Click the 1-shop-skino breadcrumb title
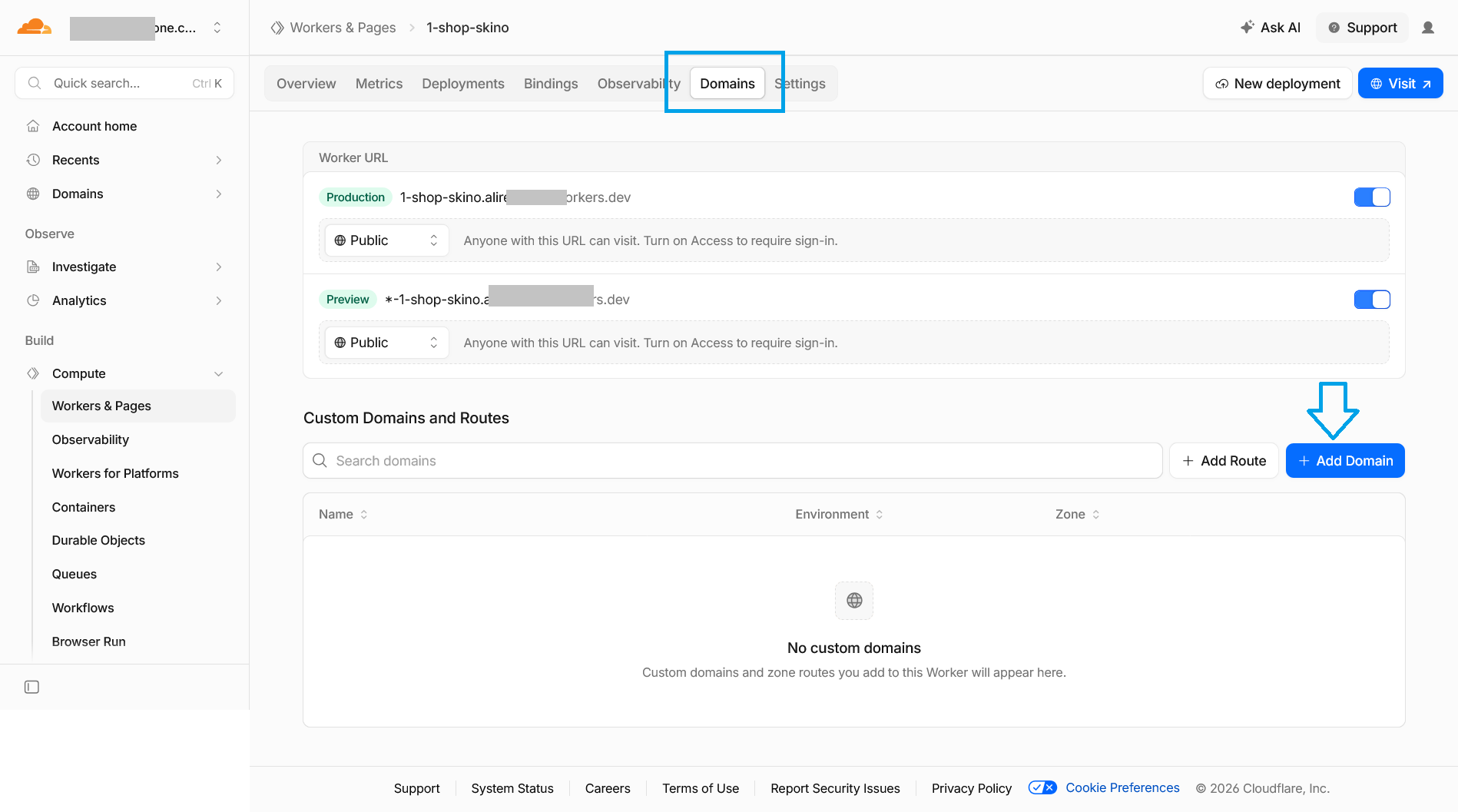Viewport: 1458px width, 812px height. [x=468, y=28]
